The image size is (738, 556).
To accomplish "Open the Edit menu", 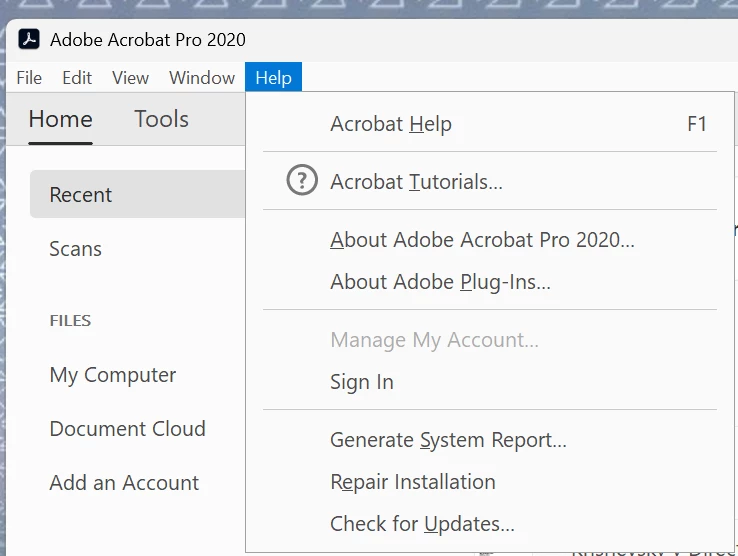I will click(x=77, y=78).
